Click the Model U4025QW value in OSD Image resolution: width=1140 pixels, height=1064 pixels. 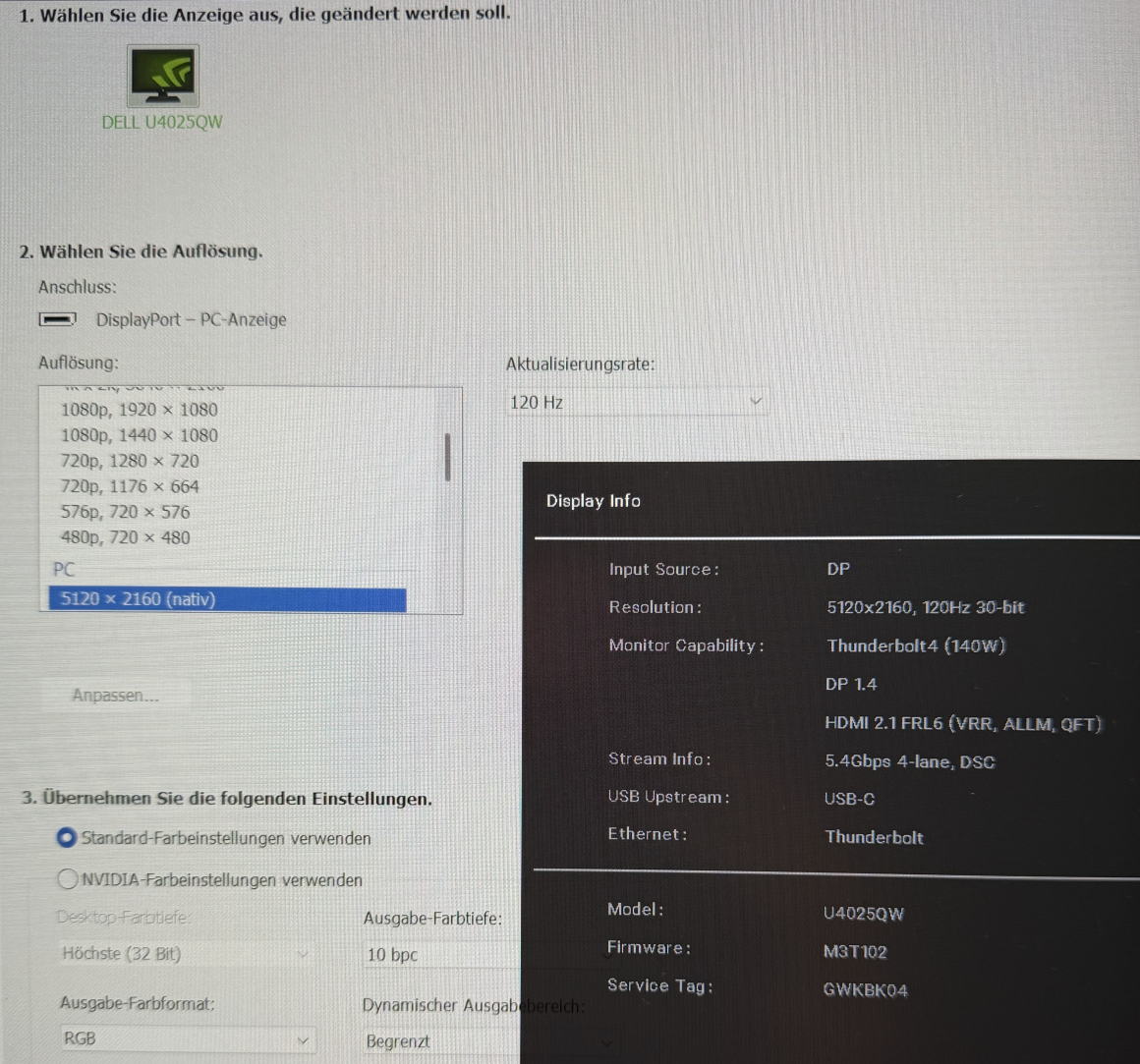pyautogui.click(x=864, y=914)
